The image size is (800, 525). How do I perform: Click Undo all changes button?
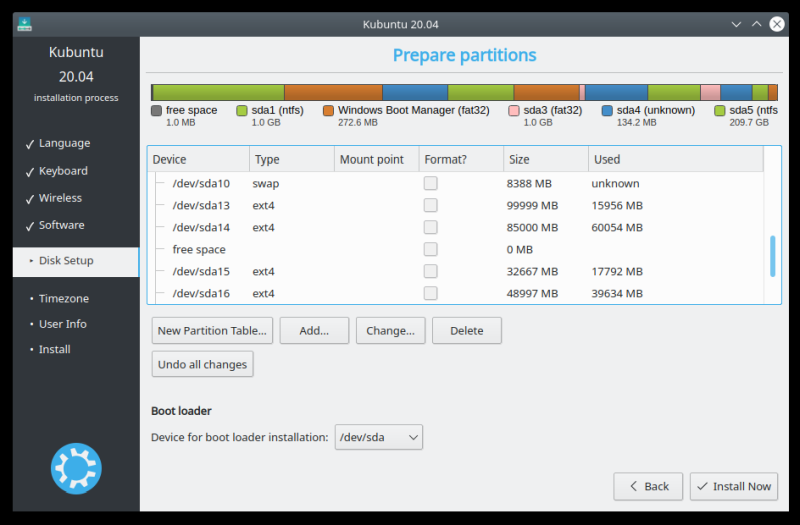pos(203,364)
